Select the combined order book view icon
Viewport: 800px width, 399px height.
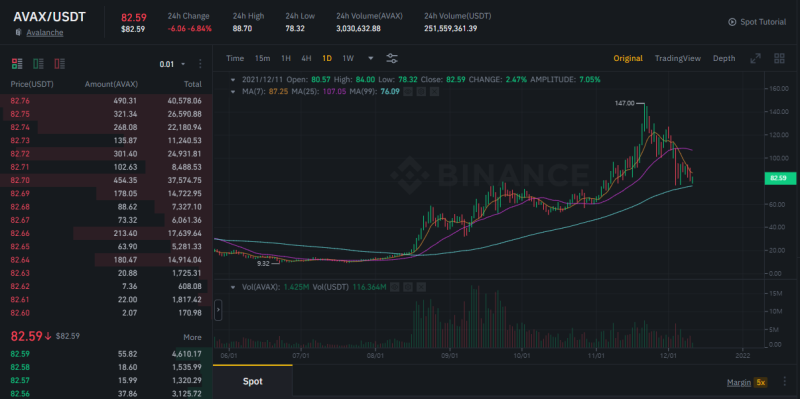click(x=17, y=64)
